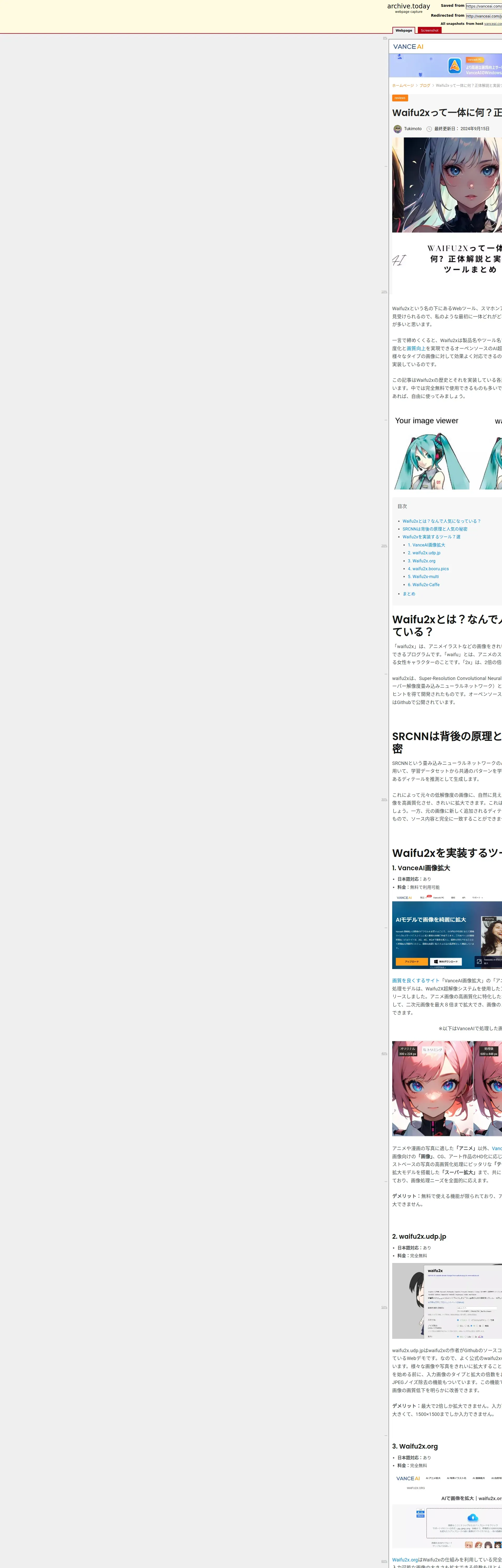Jump to まとめ in table of contents
Image resolution: width=502 pixels, height=1568 pixels.
pos(409,593)
